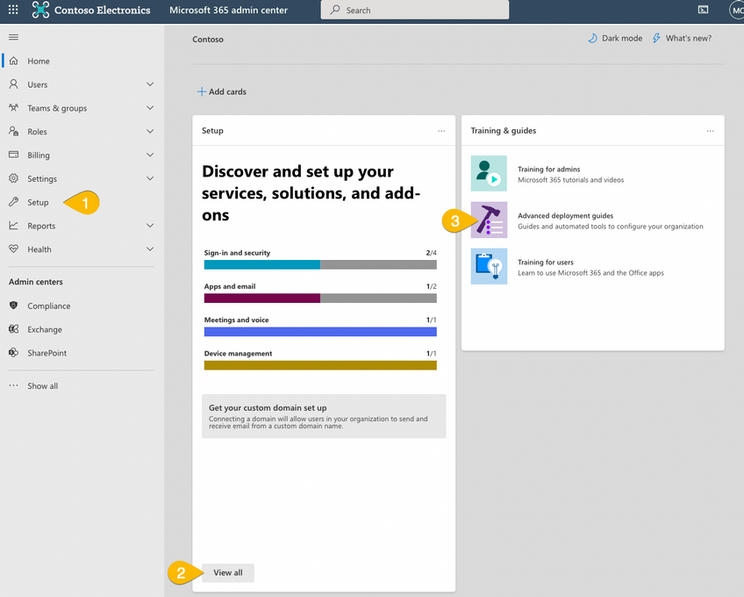Viewport: 744px width, 597px height.
Task: Open Training & guides card ellipsis menu
Action: [710, 131]
